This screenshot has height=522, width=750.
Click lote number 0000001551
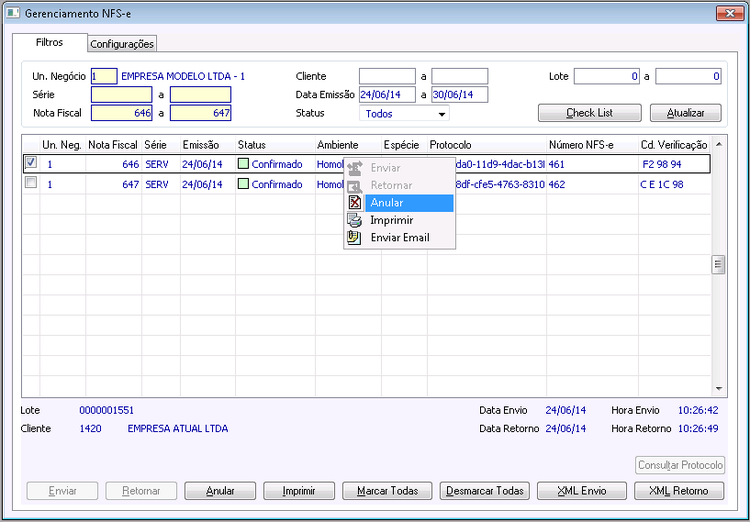coord(107,411)
